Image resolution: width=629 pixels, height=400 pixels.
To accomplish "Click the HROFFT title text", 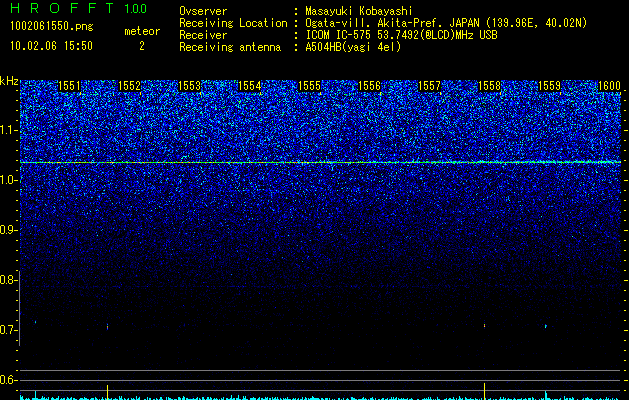I will pos(62,8).
